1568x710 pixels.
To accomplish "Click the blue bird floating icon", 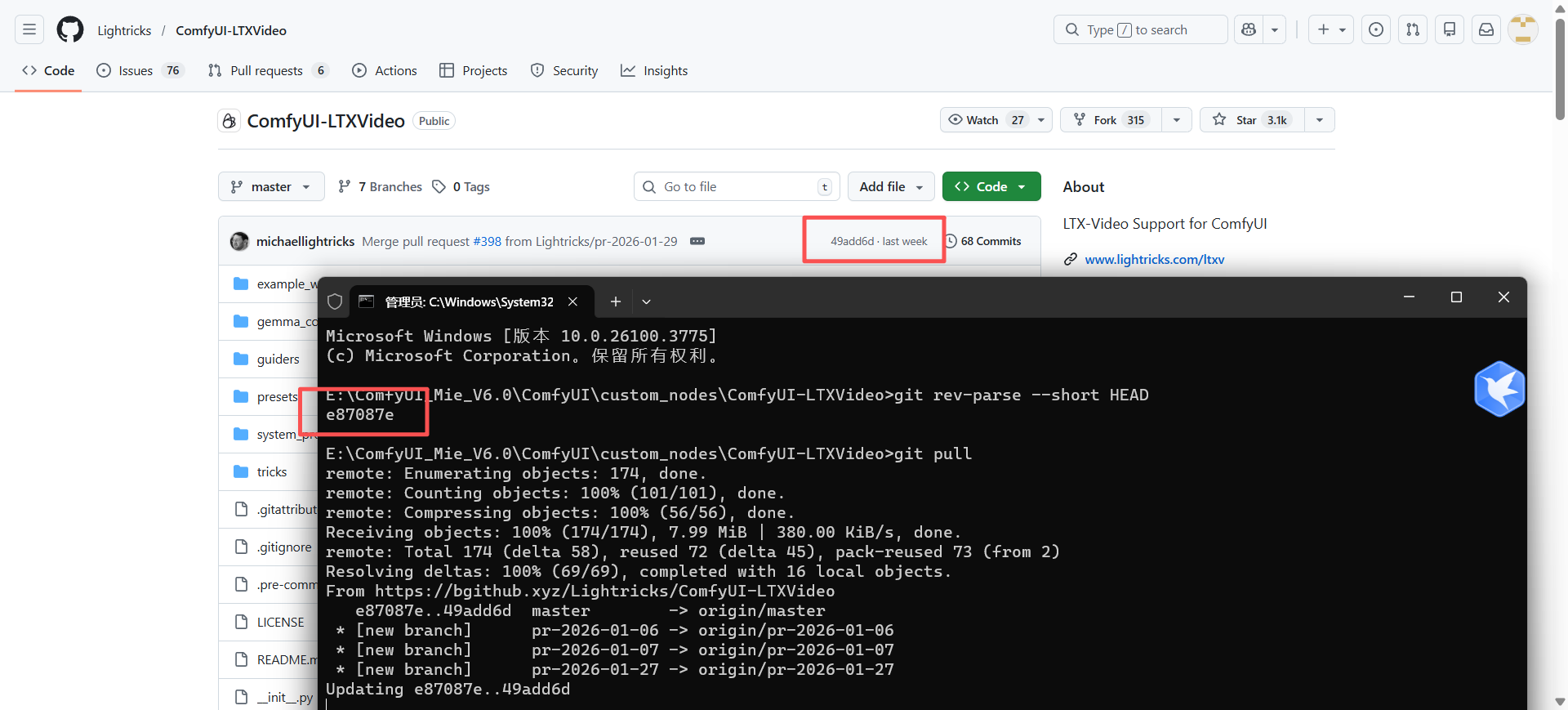I will pyautogui.click(x=1499, y=389).
